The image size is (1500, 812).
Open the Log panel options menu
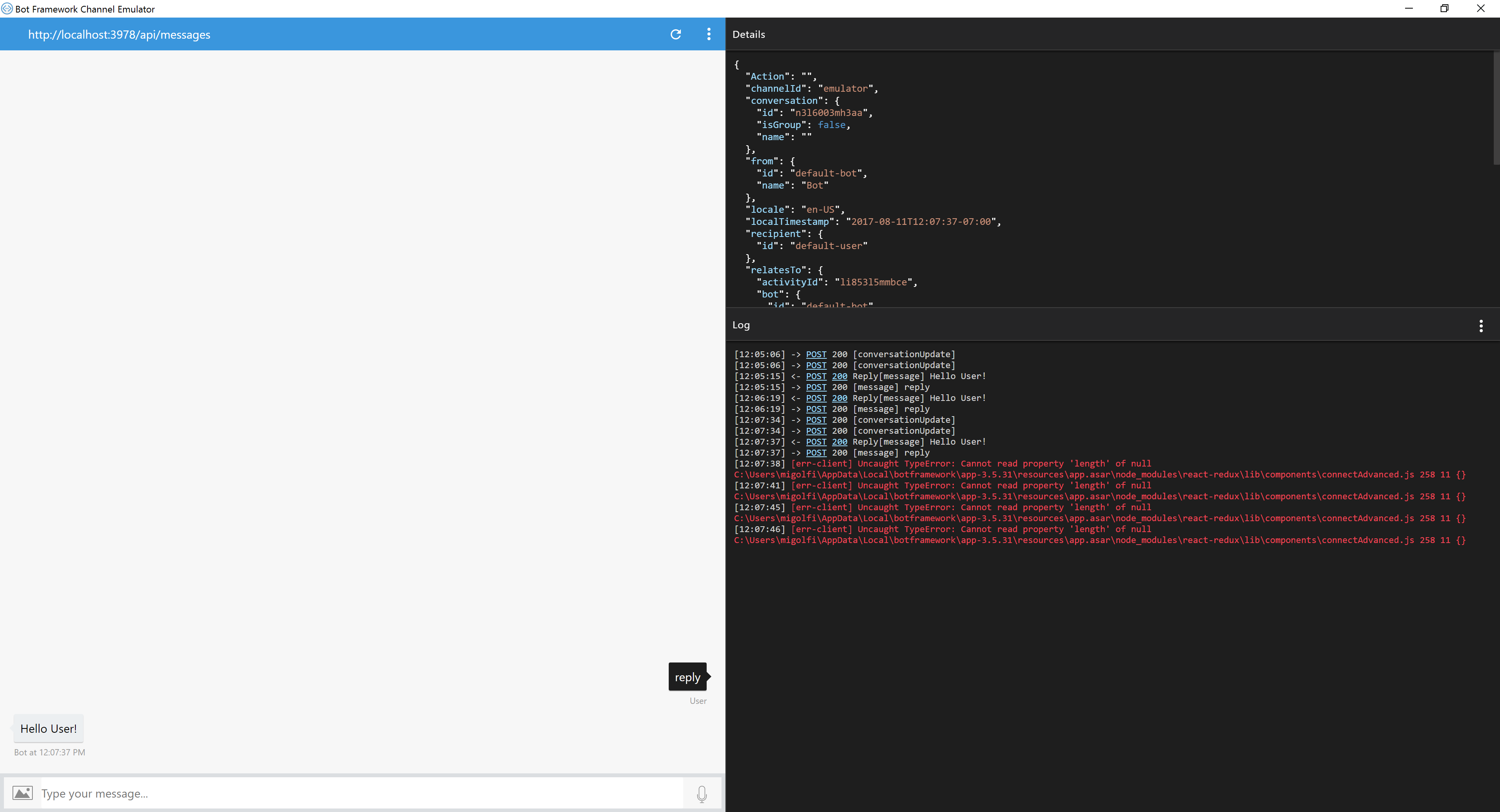pyautogui.click(x=1481, y=325)
